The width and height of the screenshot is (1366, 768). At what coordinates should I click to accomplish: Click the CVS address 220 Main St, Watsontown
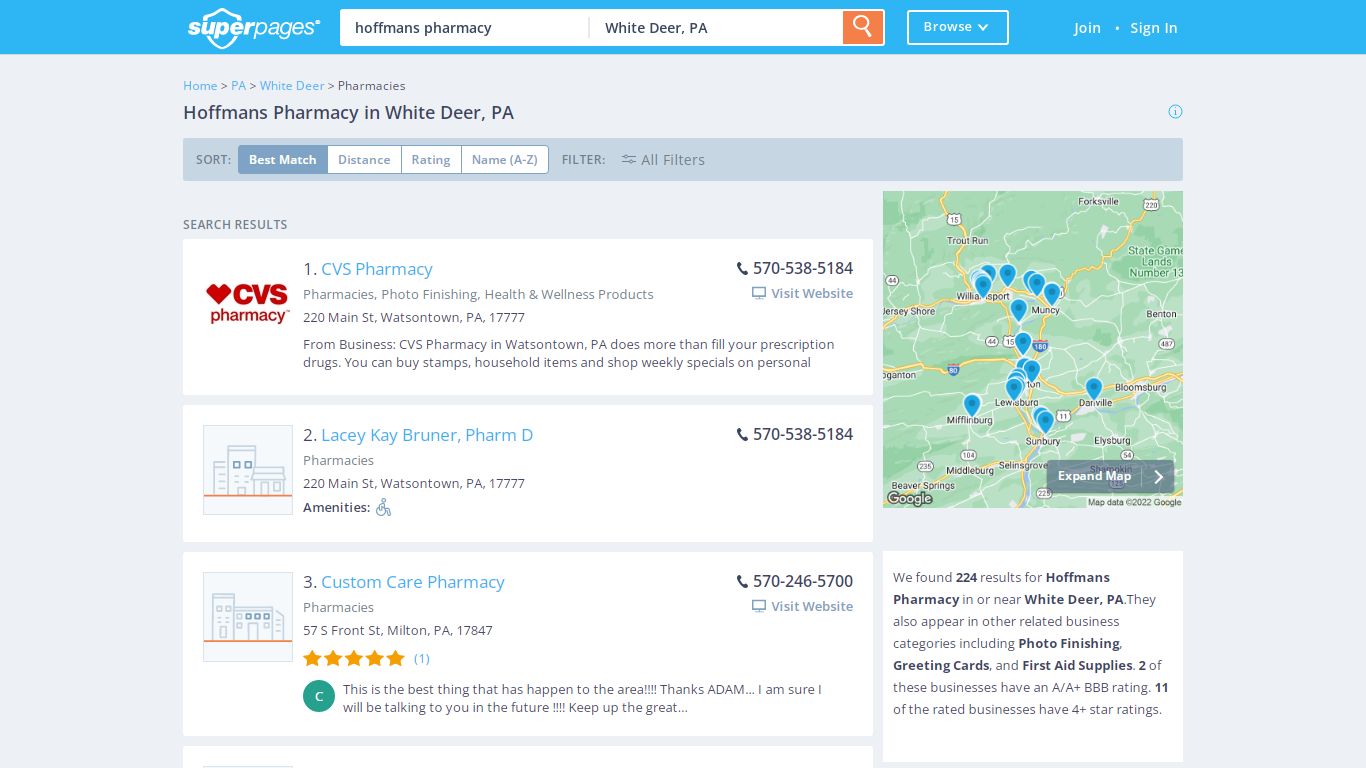[x=414, y=318]
